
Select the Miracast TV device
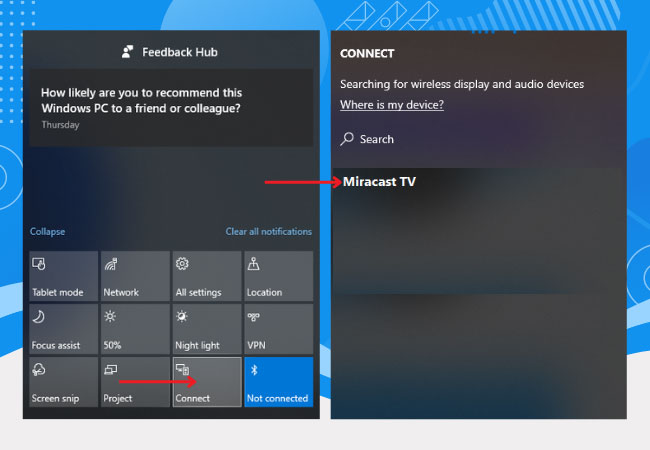379,182
